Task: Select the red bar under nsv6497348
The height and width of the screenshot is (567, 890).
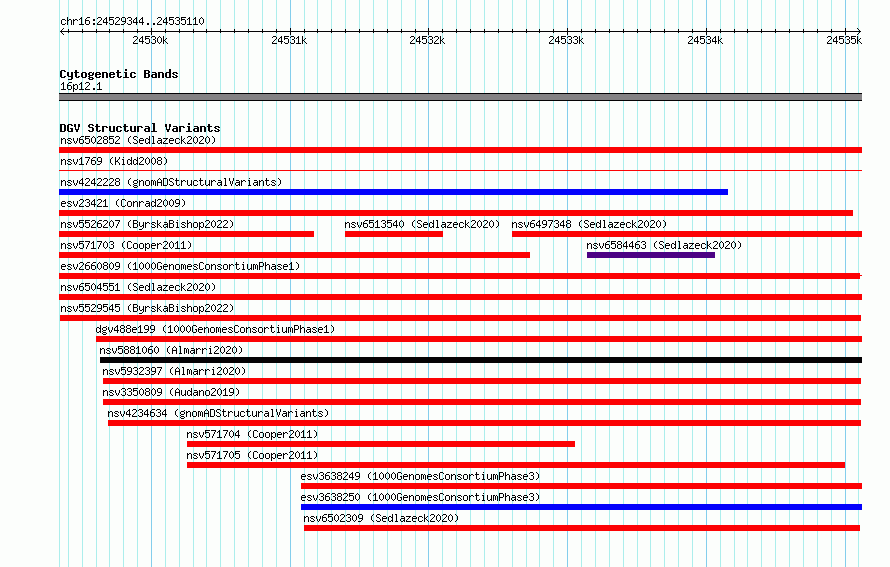Action: pos(687,234)
